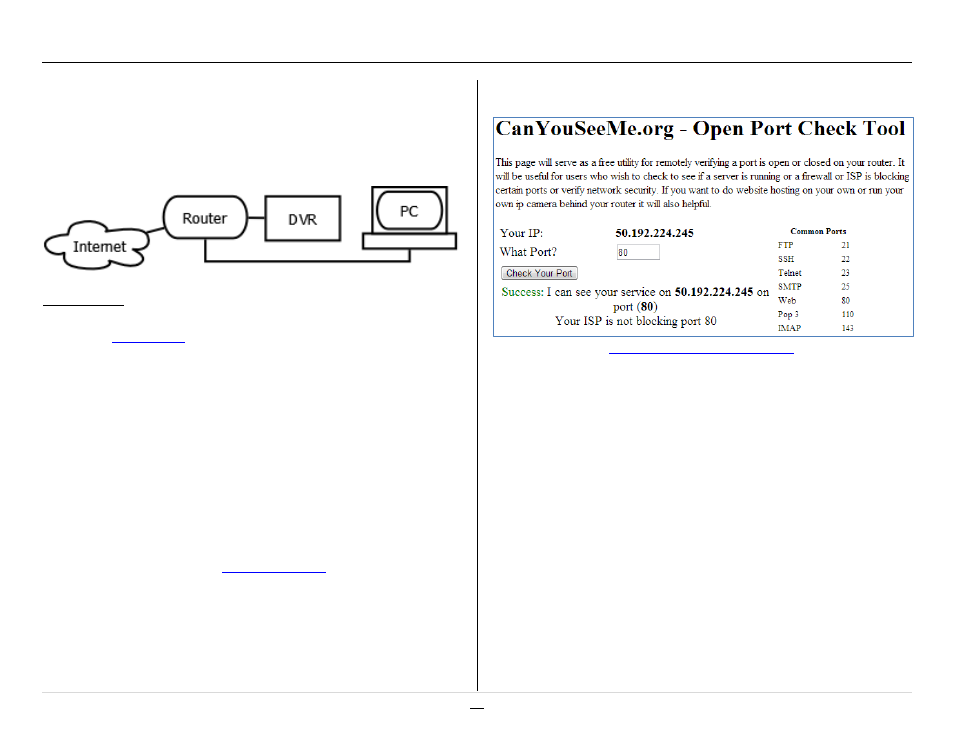The image size is (954, 737).
Task: Click port number 110 beside Pop 3
Action: pyautogui.click(x=848, y=315)
